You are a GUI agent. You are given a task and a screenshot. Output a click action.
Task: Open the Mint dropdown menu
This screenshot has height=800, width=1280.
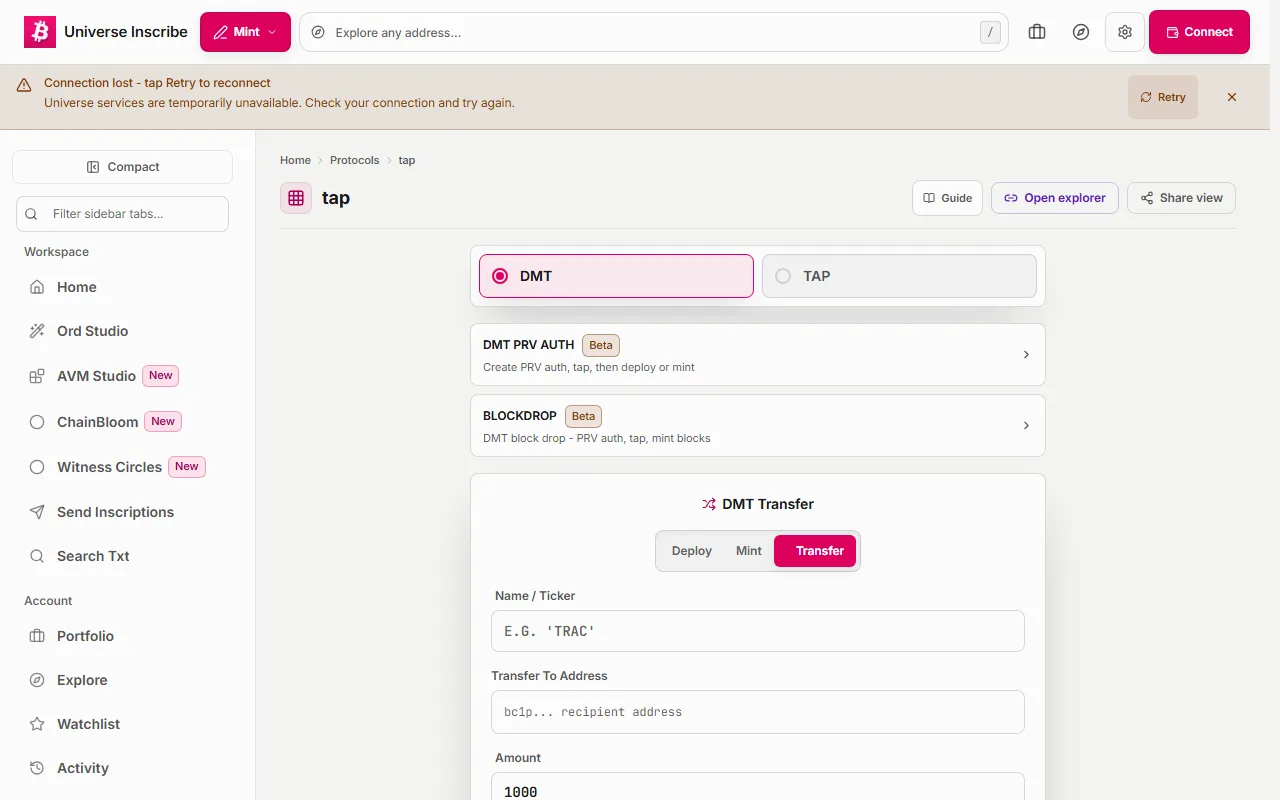click(x=245, y=32)
